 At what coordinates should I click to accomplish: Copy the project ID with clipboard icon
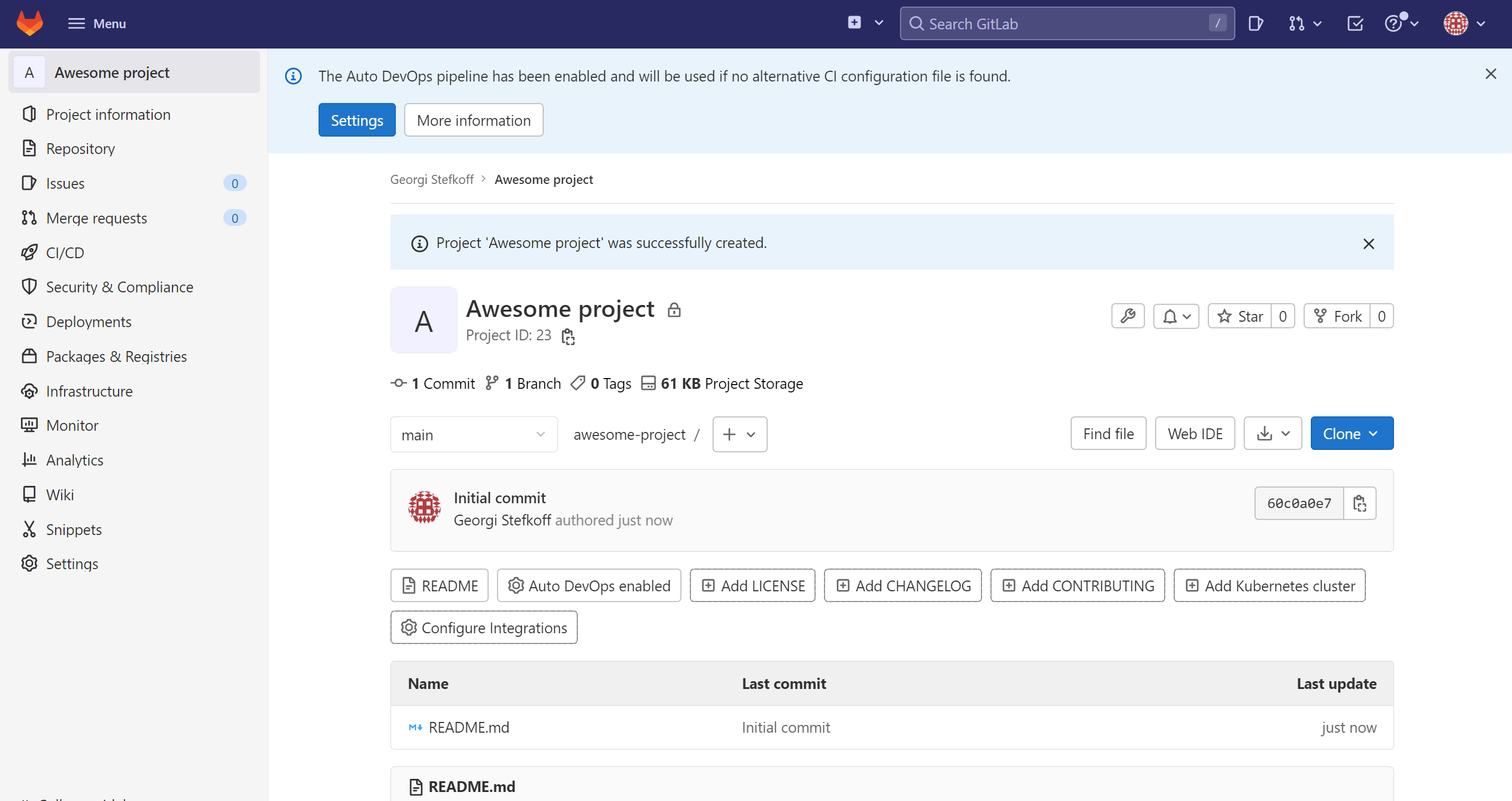click(x=568, y=337)
